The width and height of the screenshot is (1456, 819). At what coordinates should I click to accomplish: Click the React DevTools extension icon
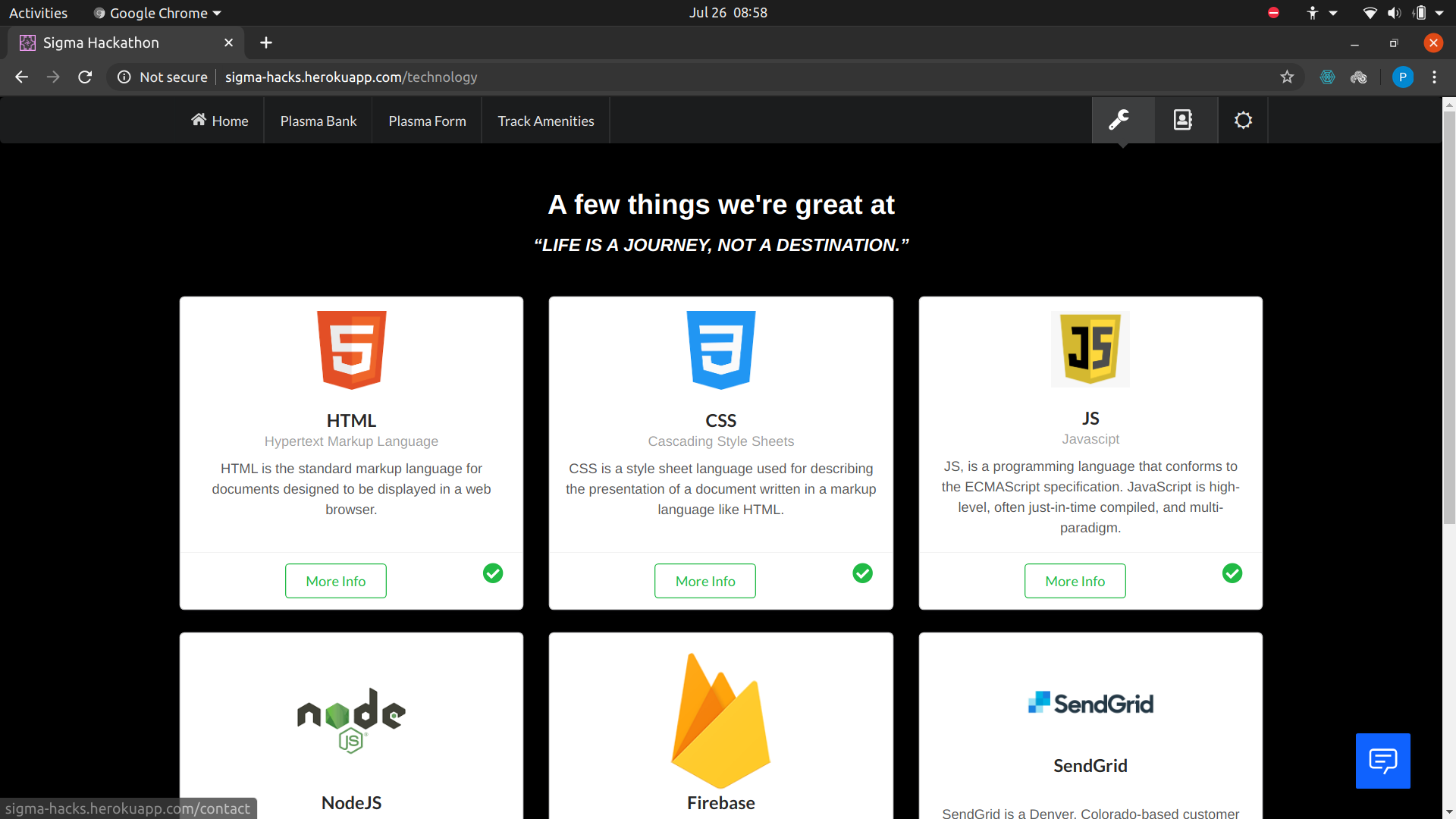pos(1327,77)
